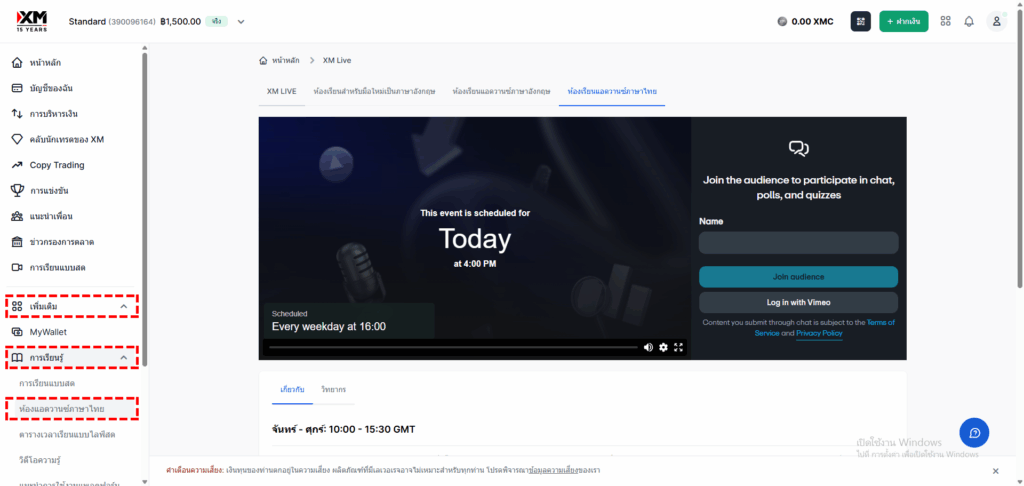Screen dimensions: 1024x486
Task: Click the Join audience button
Action: [x=798, y=277]
